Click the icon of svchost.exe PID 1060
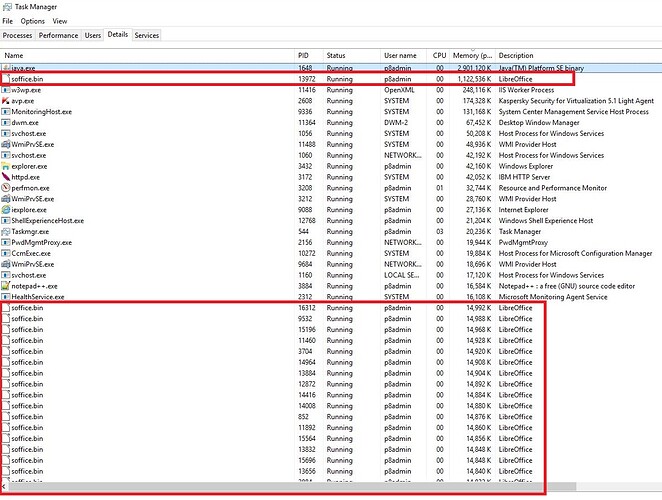Viewport: 662px width, 500px height. pyautogui.click(x=5, y=155)
